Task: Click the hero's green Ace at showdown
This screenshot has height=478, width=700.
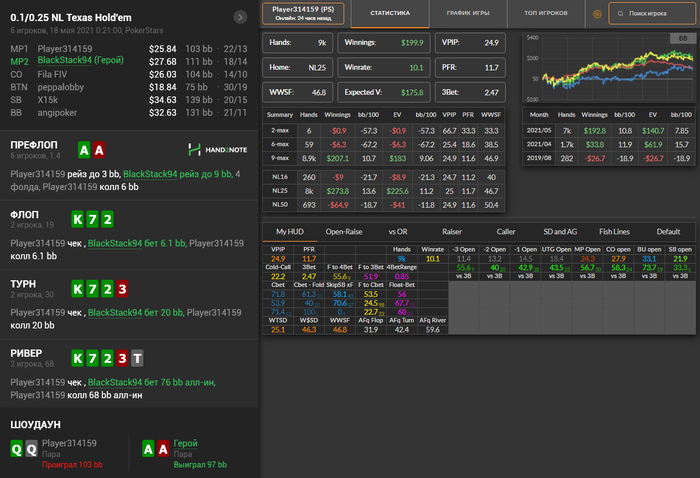Action: [148, 449]
